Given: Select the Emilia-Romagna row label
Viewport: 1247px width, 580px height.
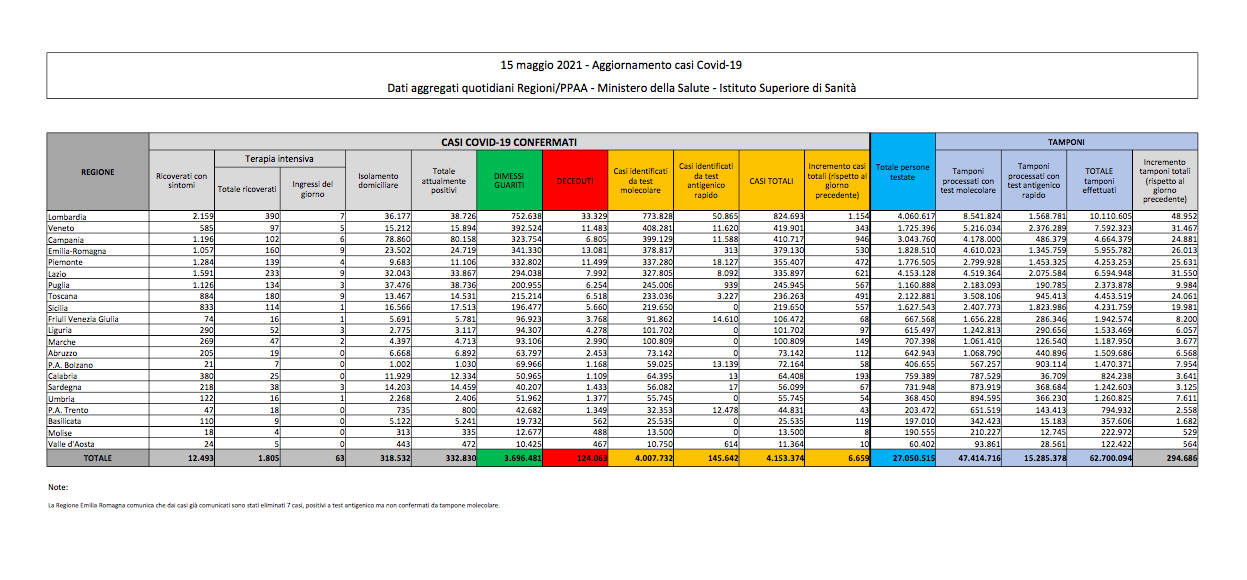Looking at the screenshot, I should 77,250.
